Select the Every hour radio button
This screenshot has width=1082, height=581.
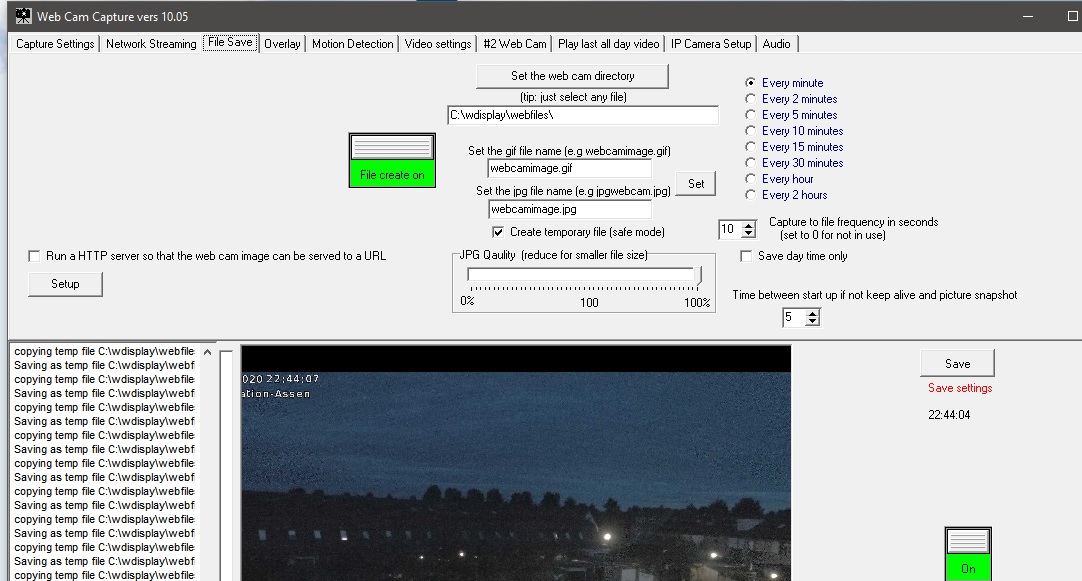(x=751, y=179)
